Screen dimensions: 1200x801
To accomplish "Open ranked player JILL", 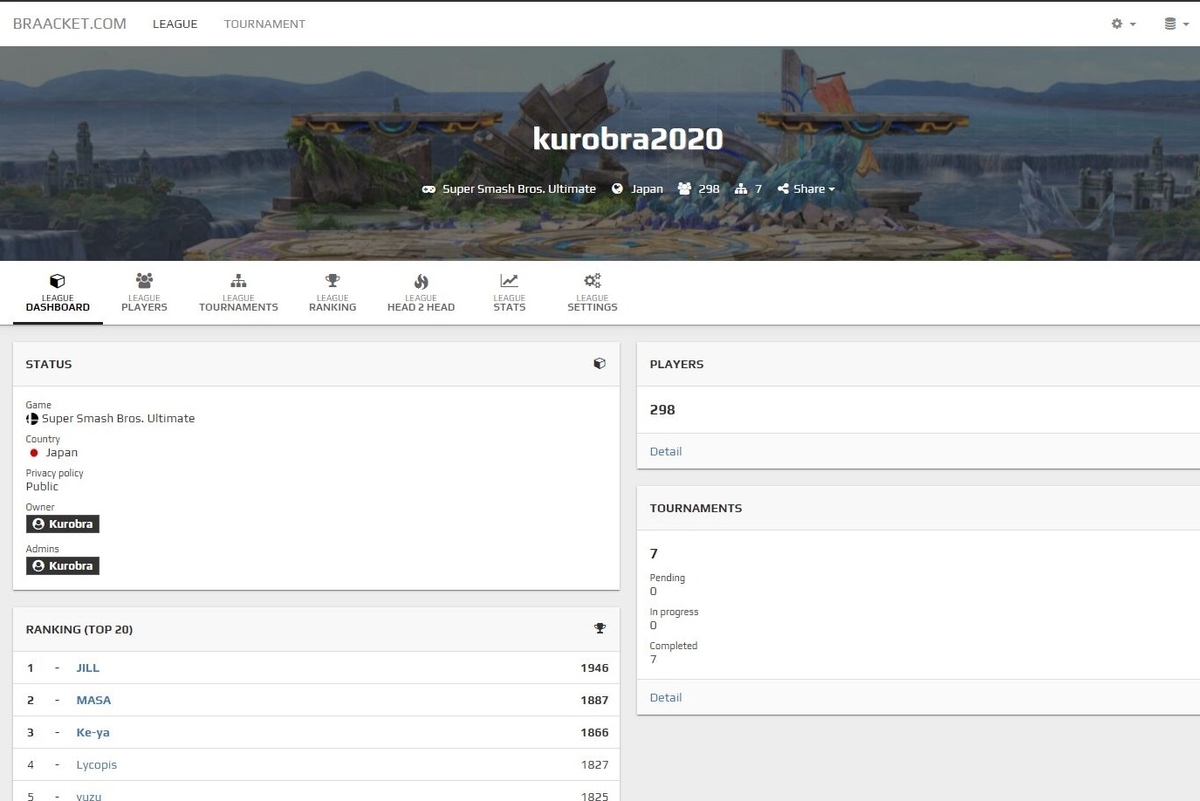I will click(88, 668).
